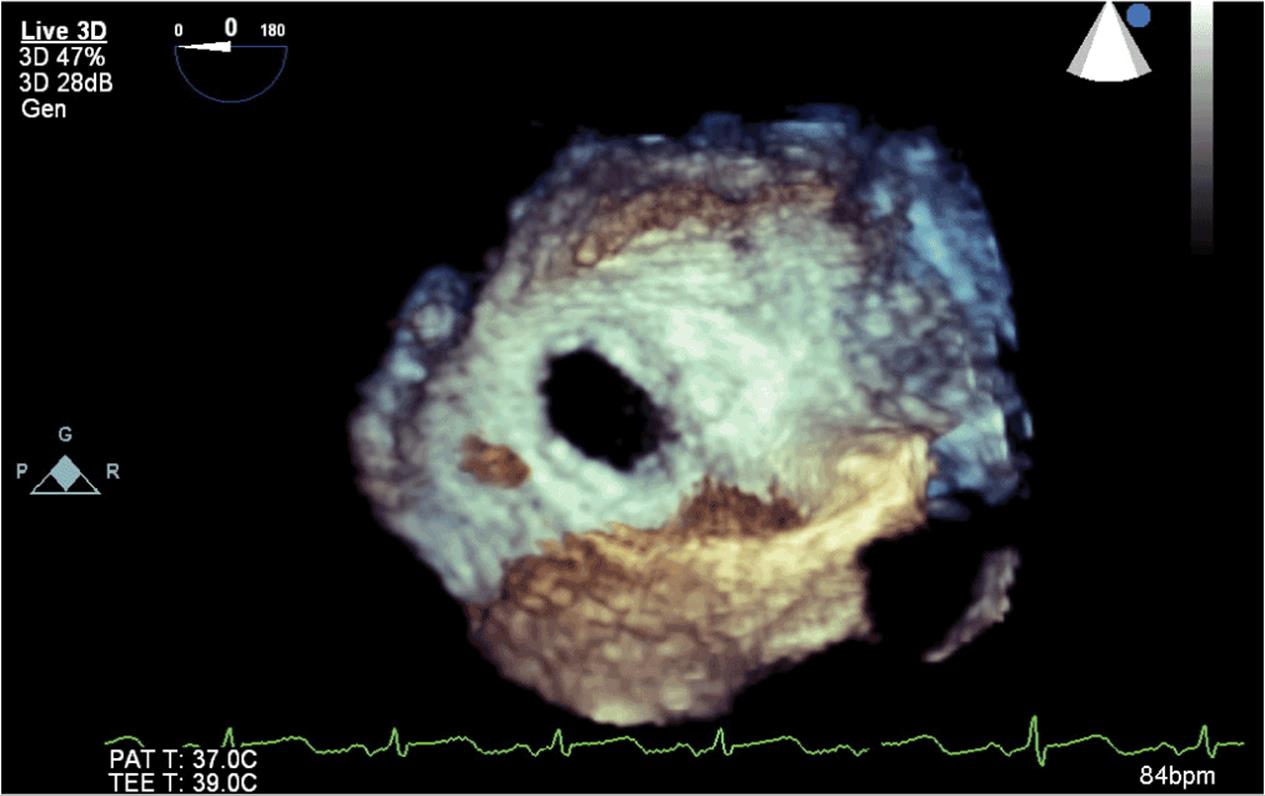
Task: Click the bold "0" angle value
Action: pyautogui.click(x=231, y=28)
